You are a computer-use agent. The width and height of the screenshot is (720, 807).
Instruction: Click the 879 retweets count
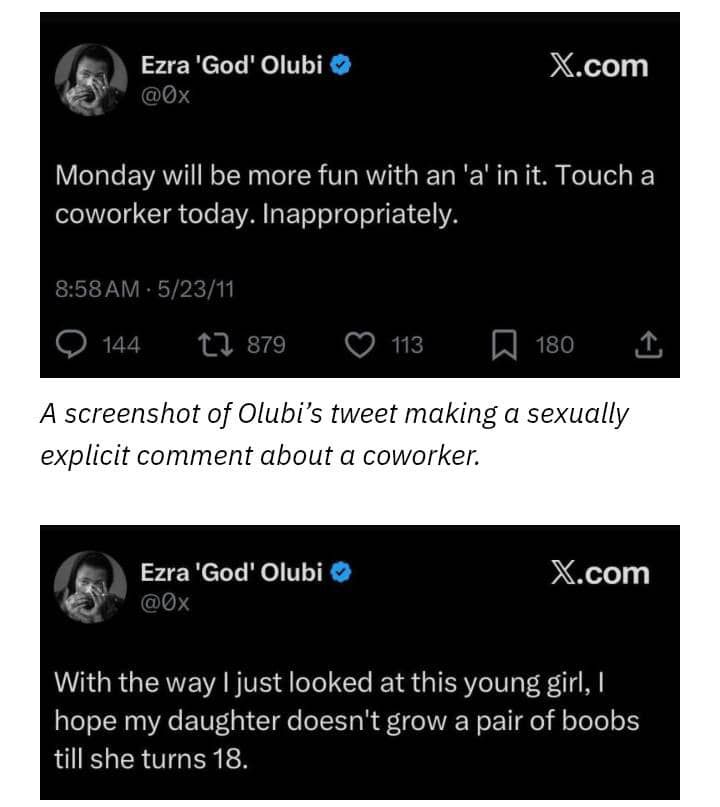(266, 345)
